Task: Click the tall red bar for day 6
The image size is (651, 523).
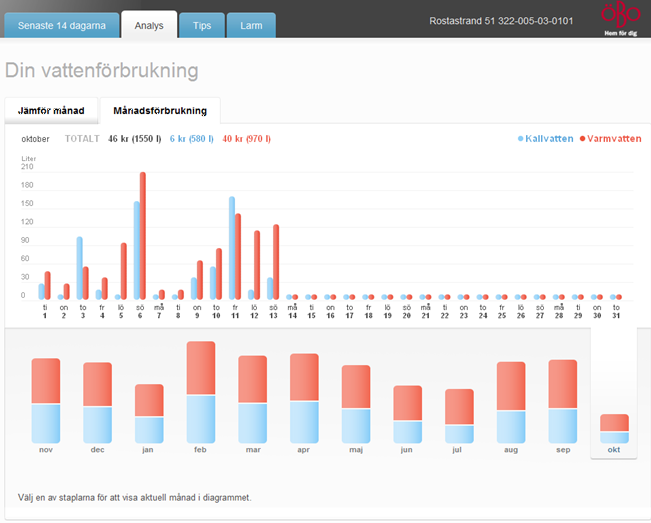Action: (x=143, y=235)
